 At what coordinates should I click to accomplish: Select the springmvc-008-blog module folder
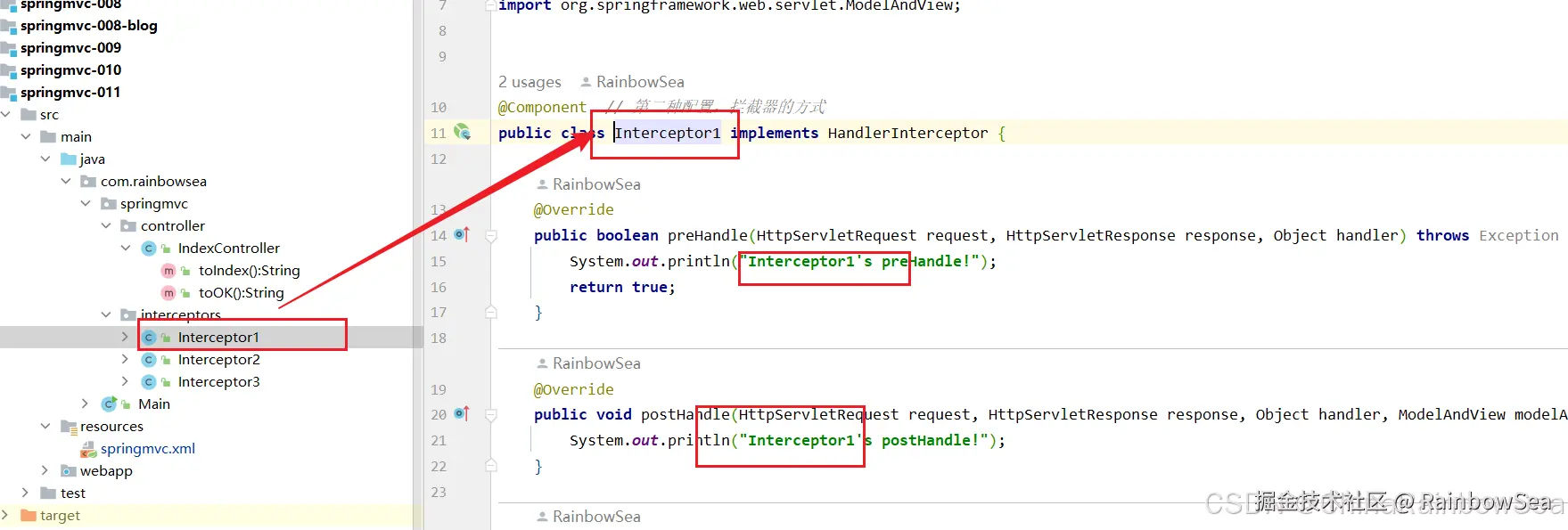[x=88, y=26]
